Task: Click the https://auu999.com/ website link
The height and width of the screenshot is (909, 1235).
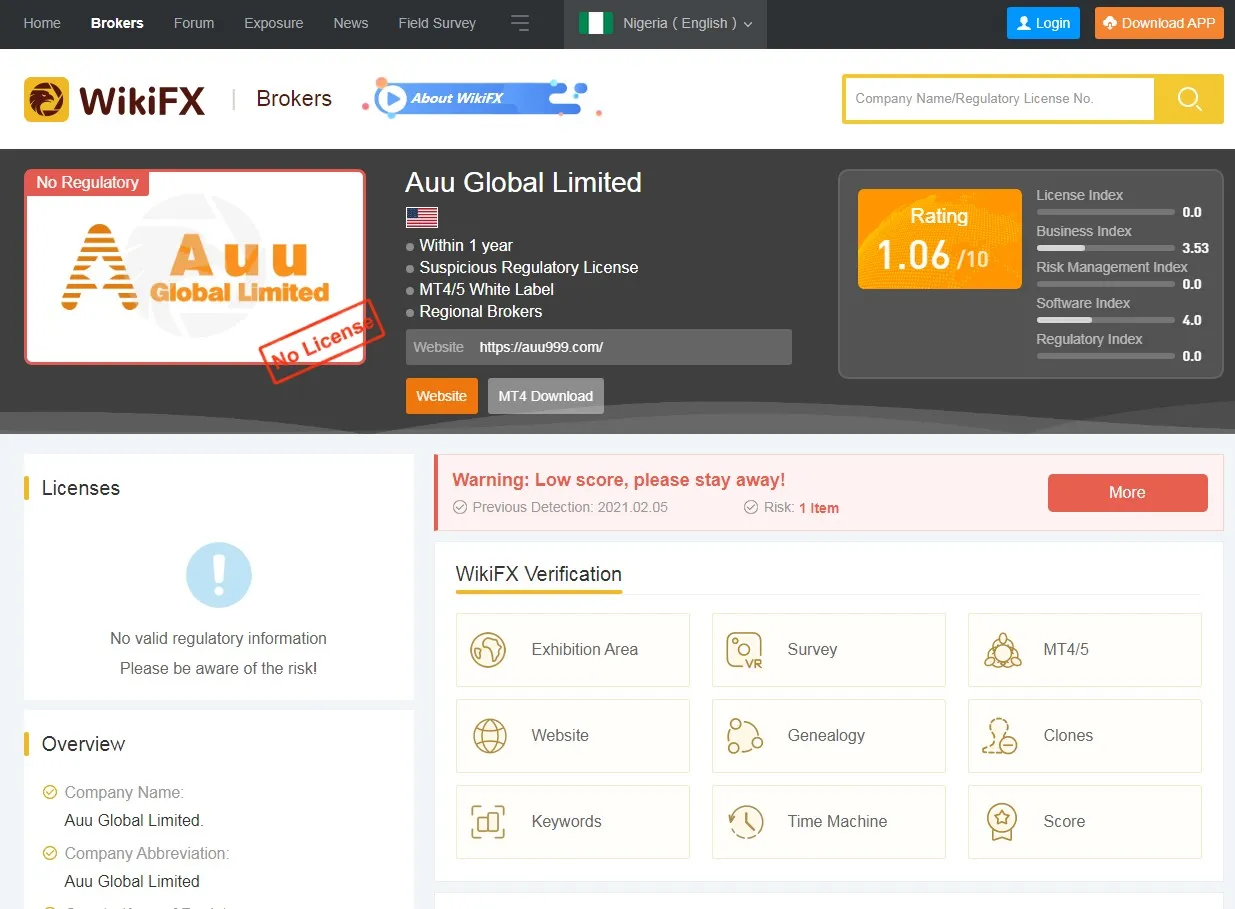Action: pos(541,347)
